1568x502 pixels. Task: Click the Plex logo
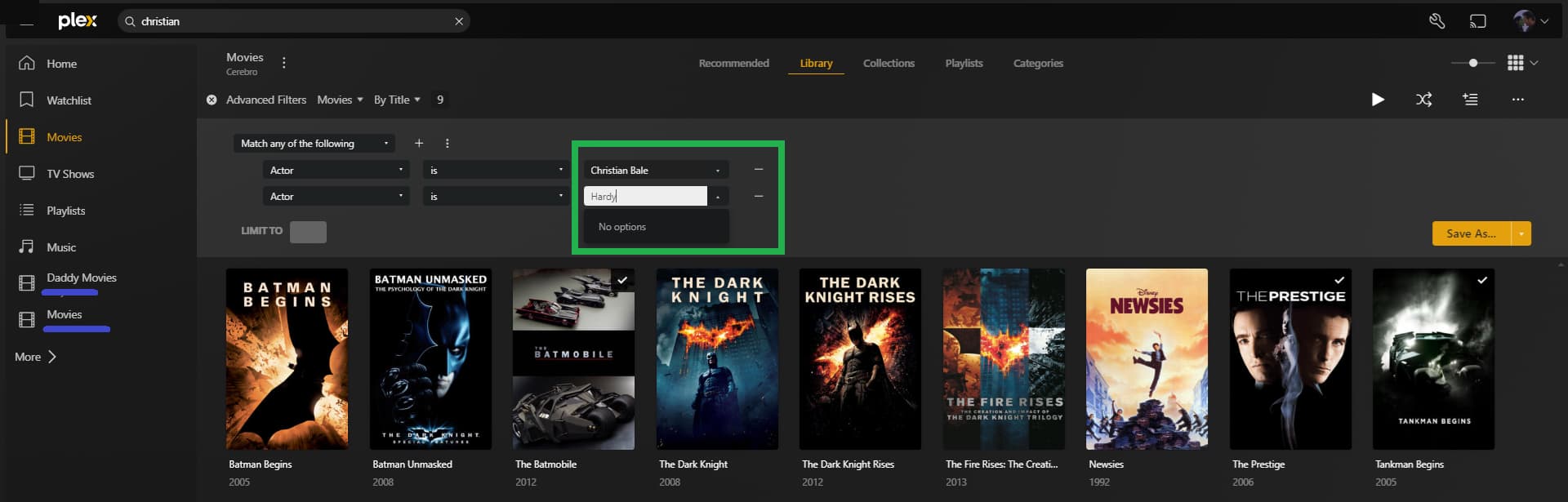tap(78, 20)
